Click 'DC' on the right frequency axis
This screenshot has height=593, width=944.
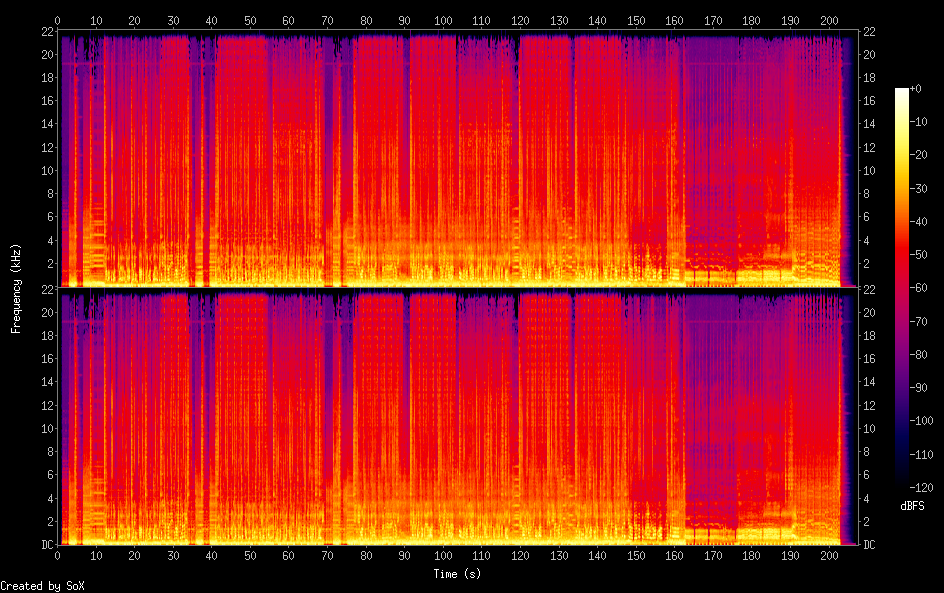pos(869,545)
